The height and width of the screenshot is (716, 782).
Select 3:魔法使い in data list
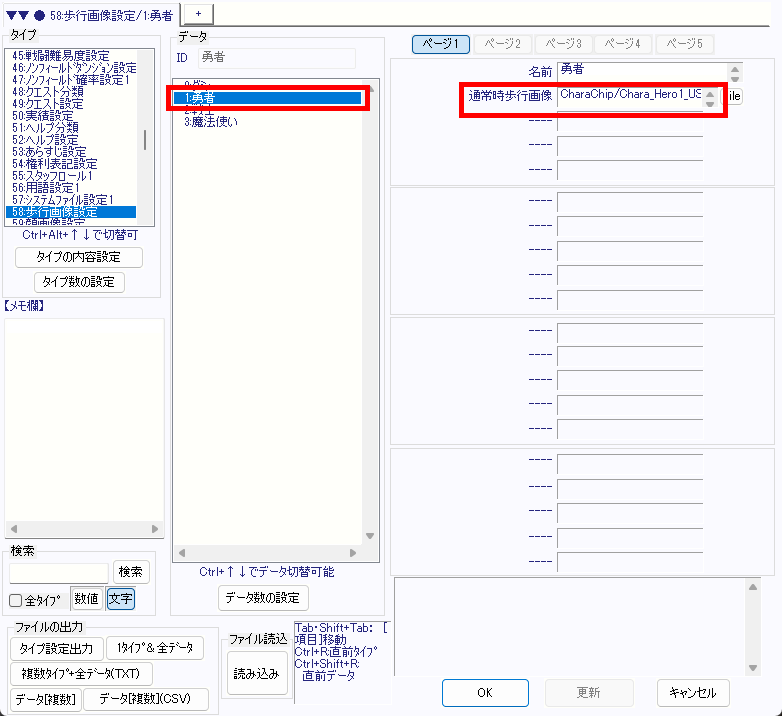point(210,121)
